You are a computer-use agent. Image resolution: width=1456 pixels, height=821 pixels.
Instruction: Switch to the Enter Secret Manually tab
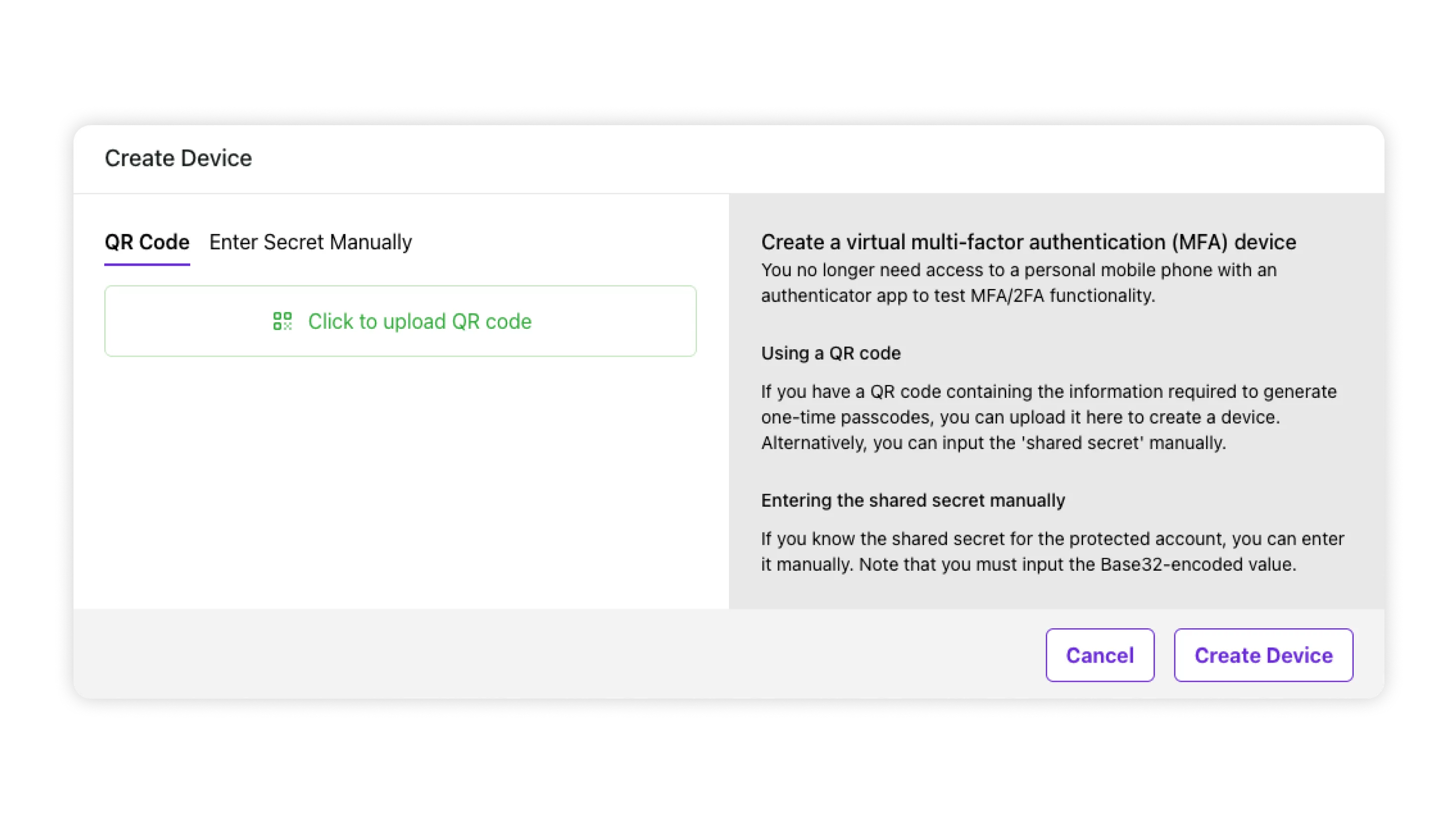point(310,242)
